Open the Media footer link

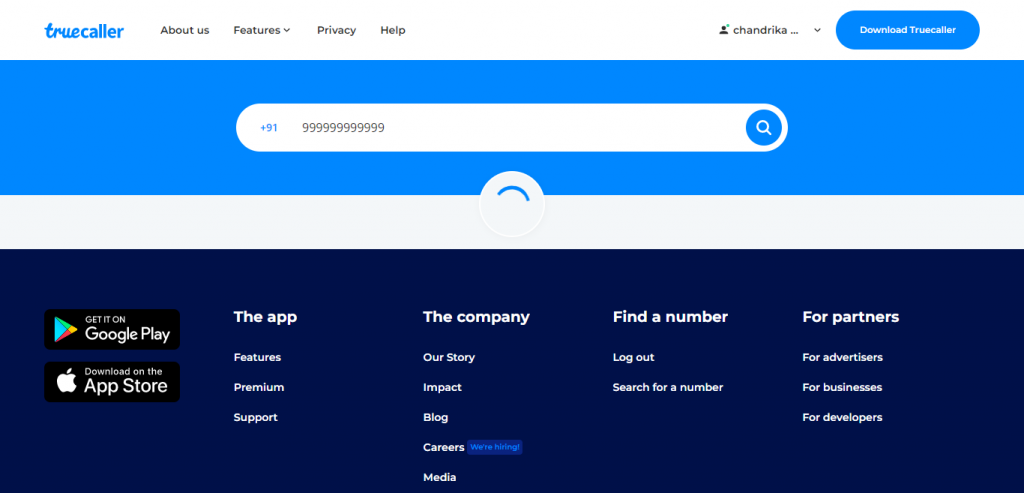[440, 477]
